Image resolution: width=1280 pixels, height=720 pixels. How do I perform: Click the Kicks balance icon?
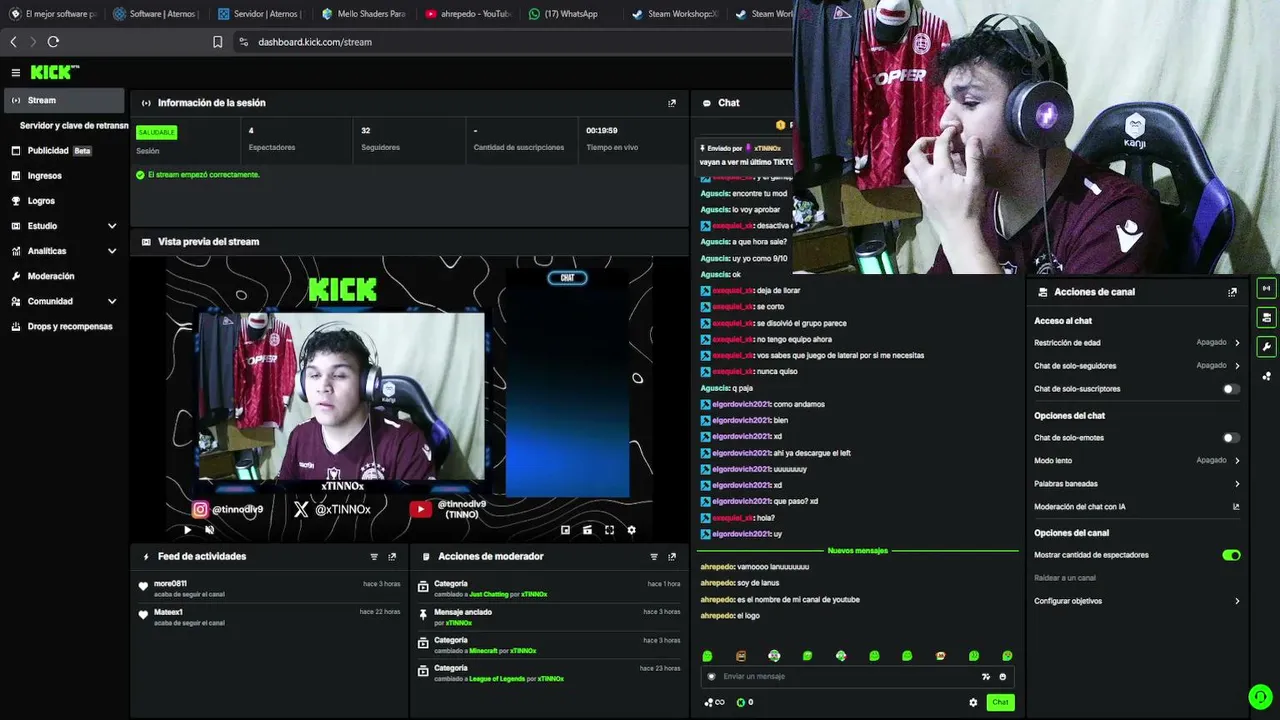741,702
